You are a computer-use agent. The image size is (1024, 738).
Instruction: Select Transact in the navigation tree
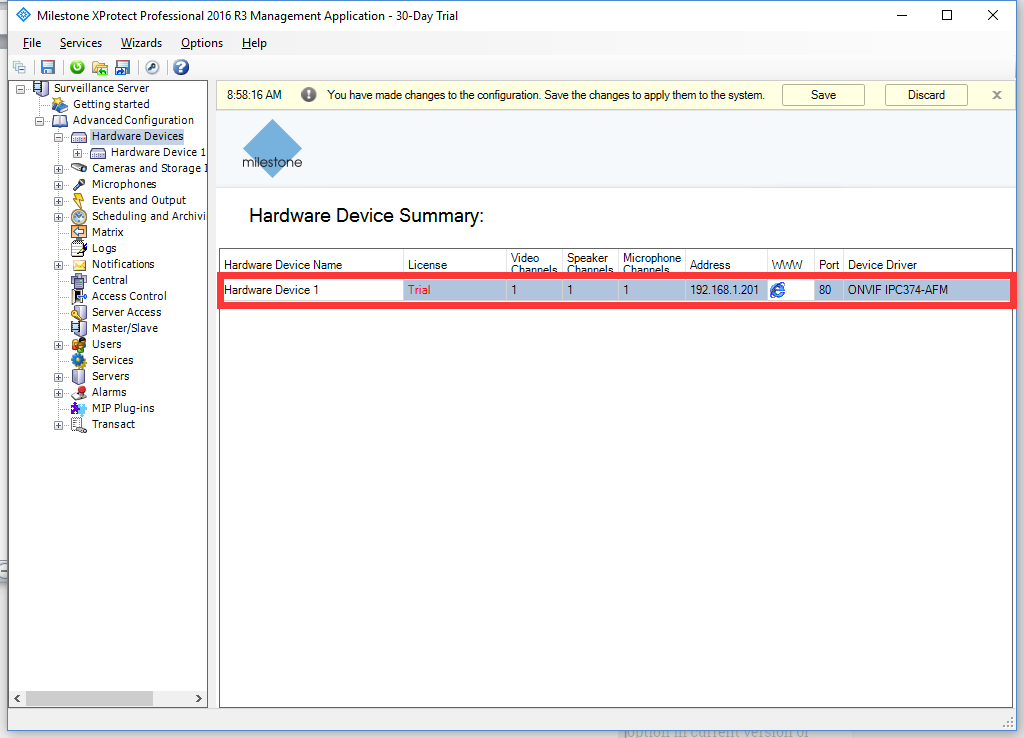113,425
